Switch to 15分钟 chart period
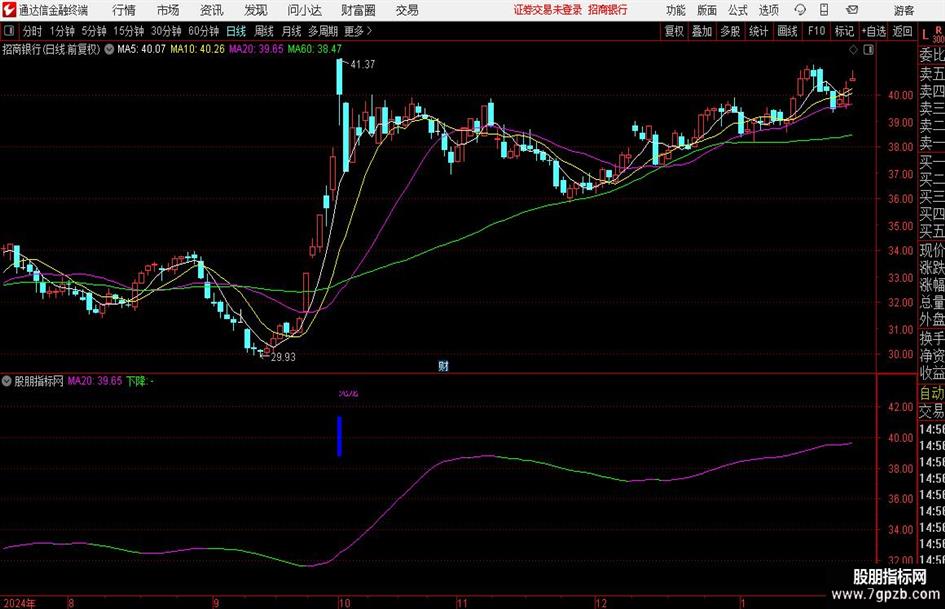The image size is (945, 609). (129, 31)
